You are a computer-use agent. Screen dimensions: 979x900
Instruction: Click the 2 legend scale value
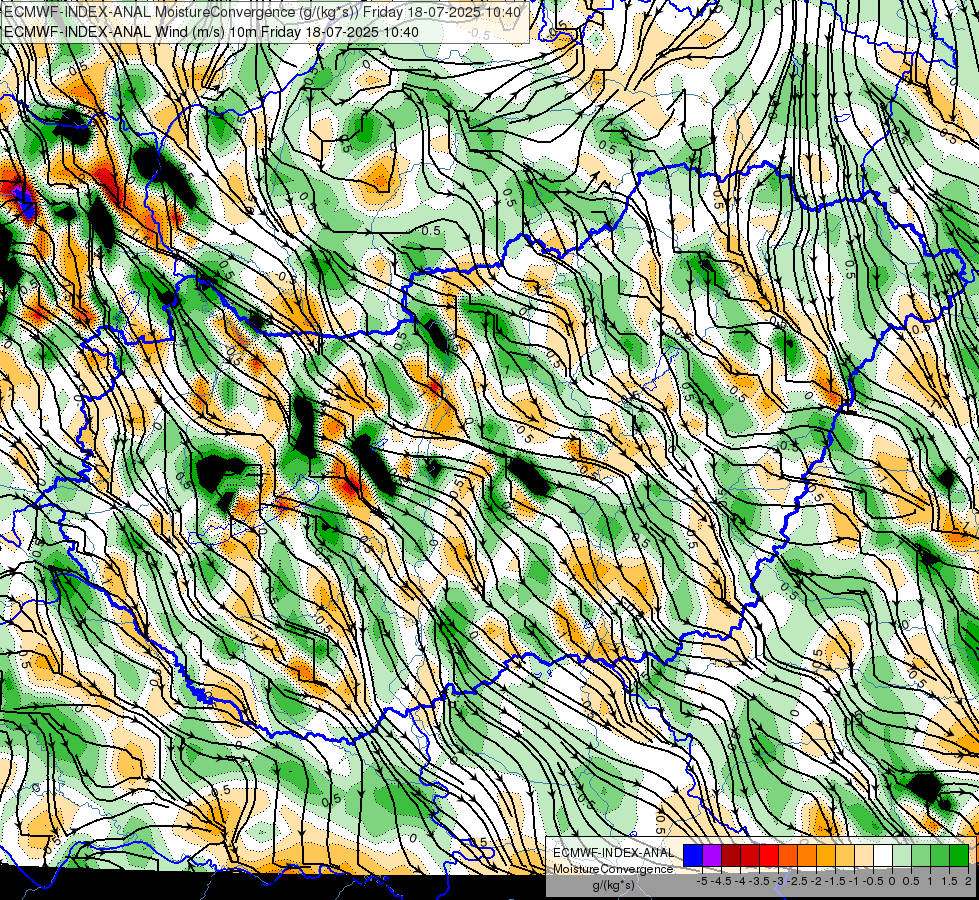pos(968,881)
